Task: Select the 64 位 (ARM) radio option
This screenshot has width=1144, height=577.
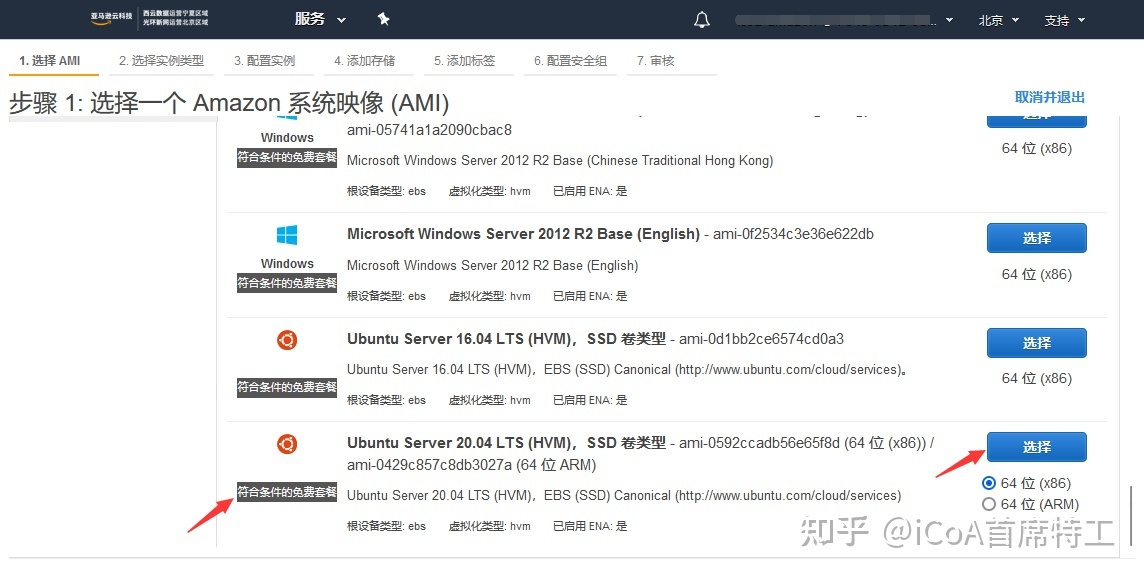Action: click(x=989, y=504)
